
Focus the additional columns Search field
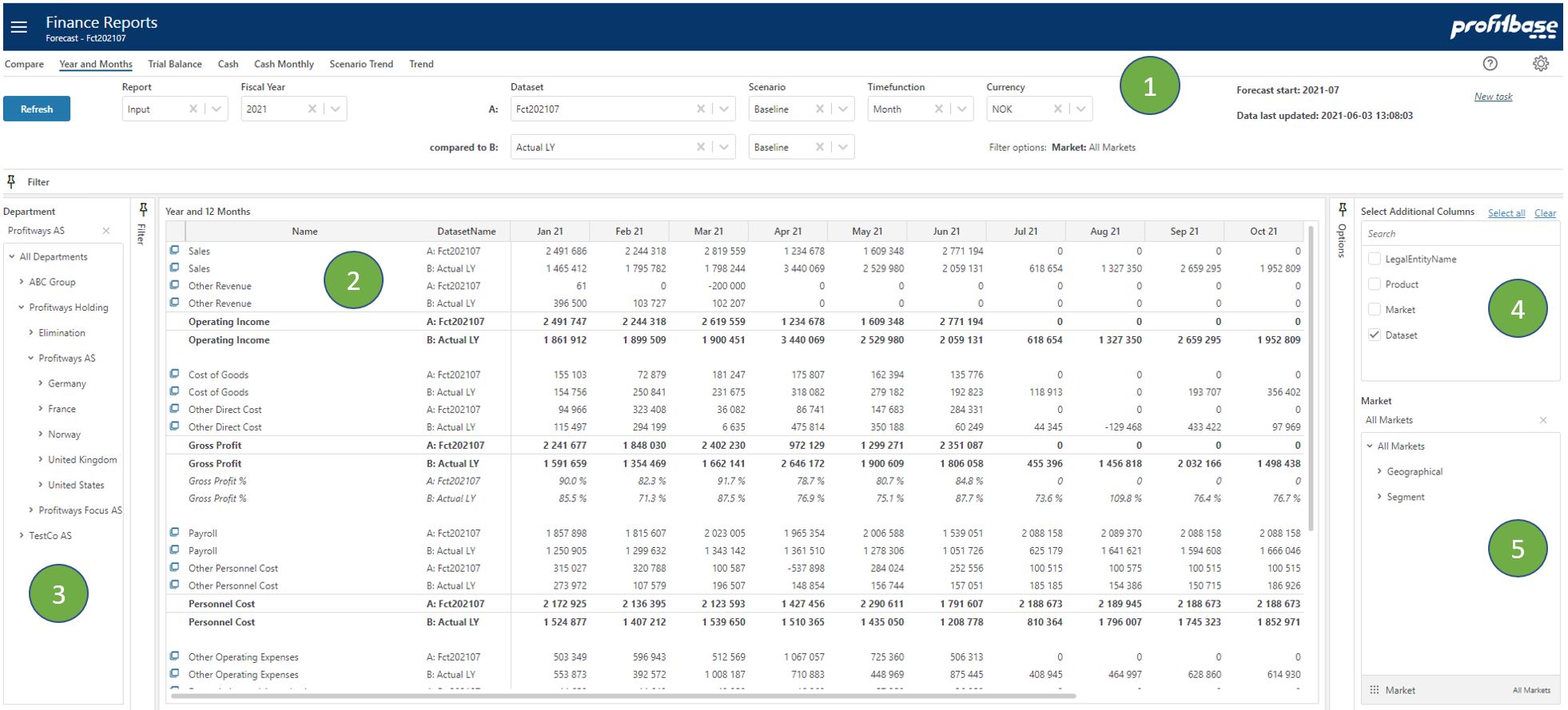(x=1460, y=234)
